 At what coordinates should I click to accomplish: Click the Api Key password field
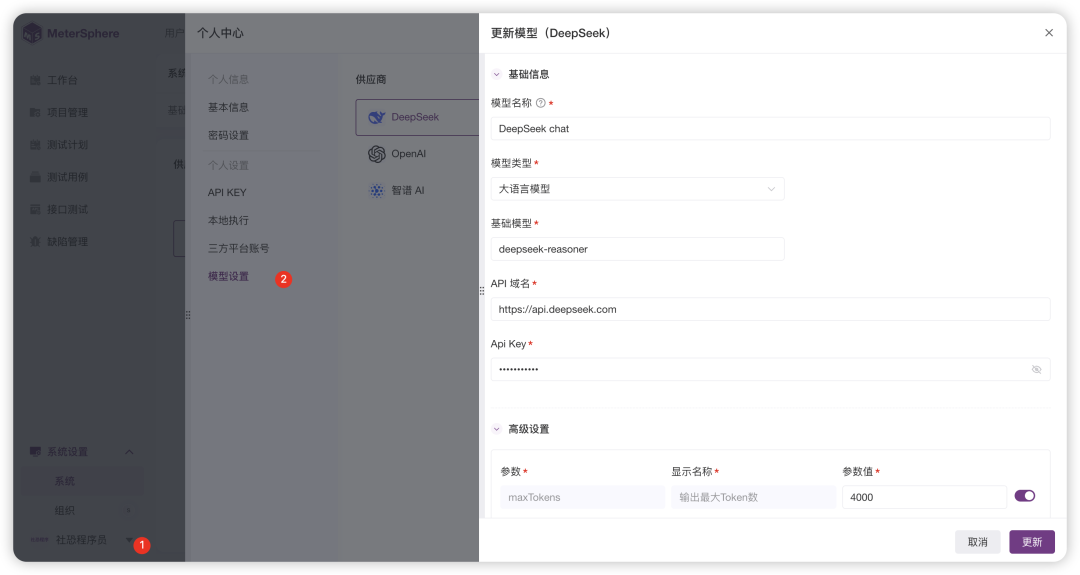coord(770,370)
